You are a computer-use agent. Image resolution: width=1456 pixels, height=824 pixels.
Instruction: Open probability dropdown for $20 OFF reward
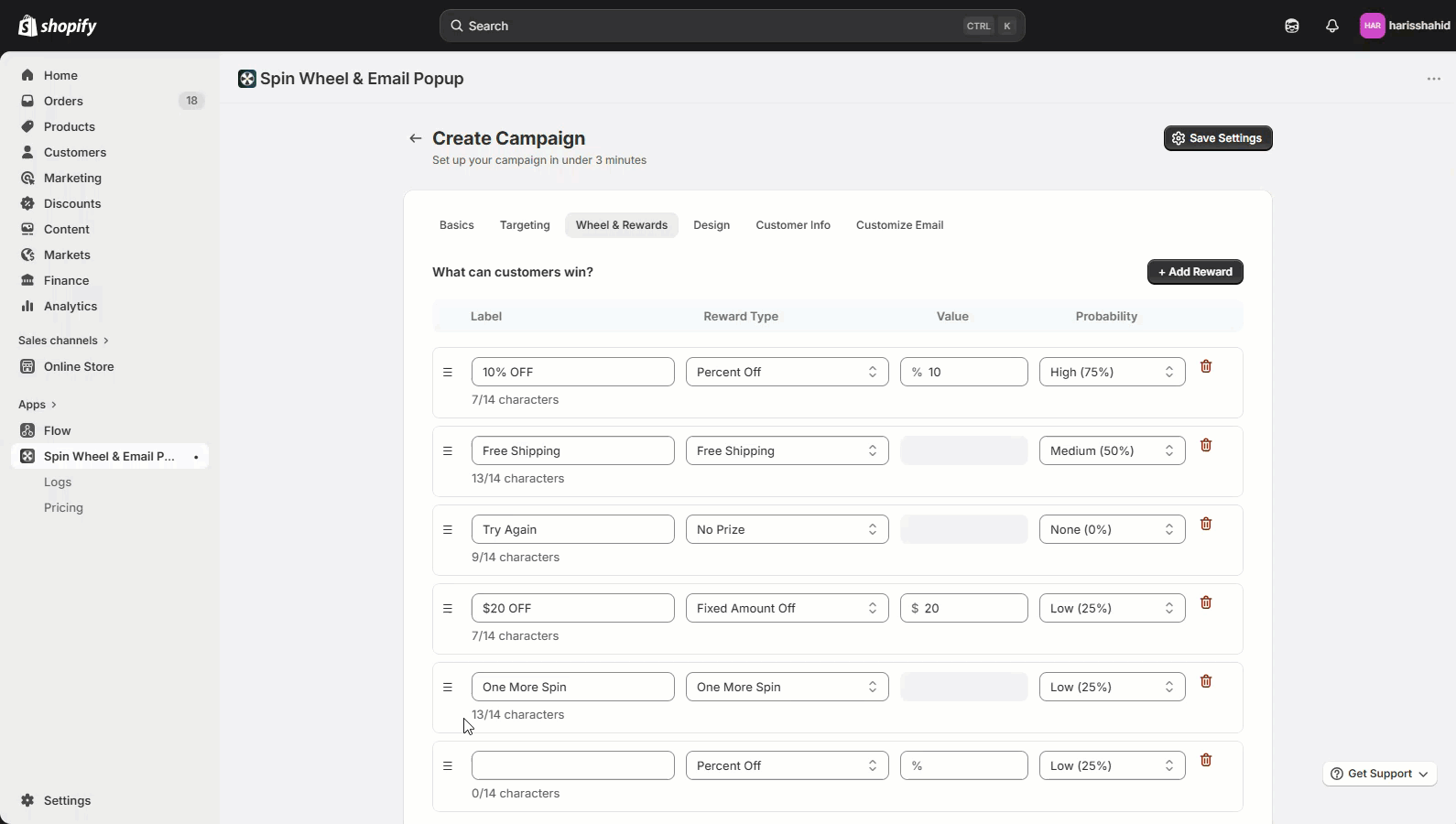(x=1113, y=608)
